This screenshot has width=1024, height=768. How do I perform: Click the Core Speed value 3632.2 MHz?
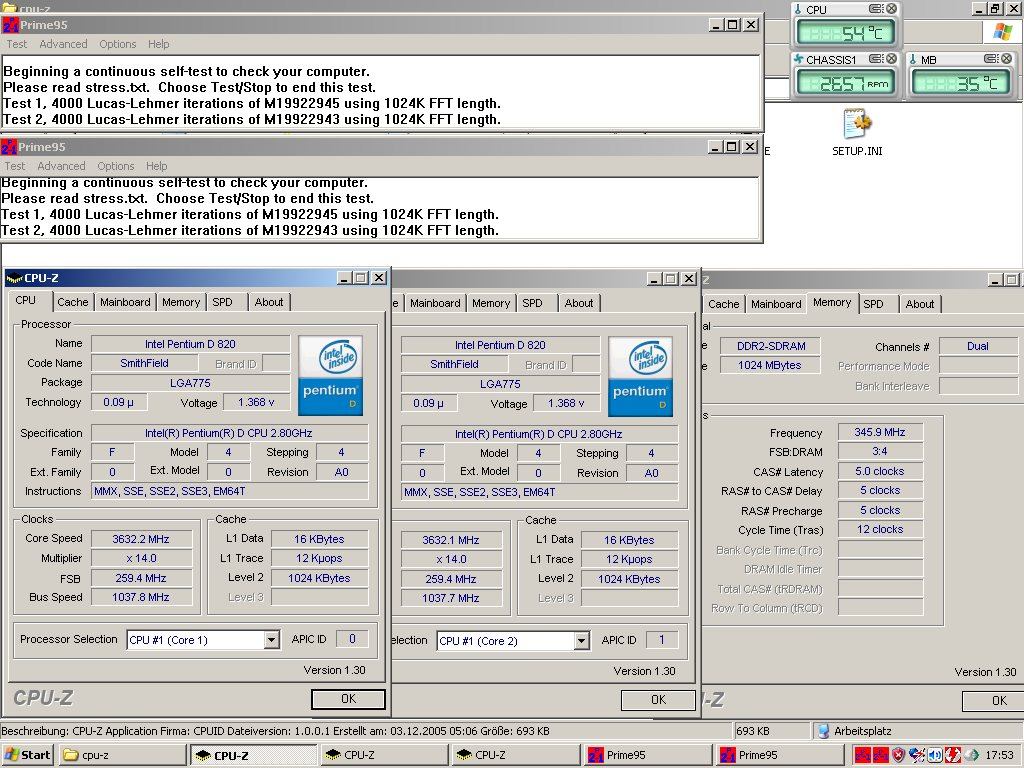pyautogui.click(x=141, y=539)
